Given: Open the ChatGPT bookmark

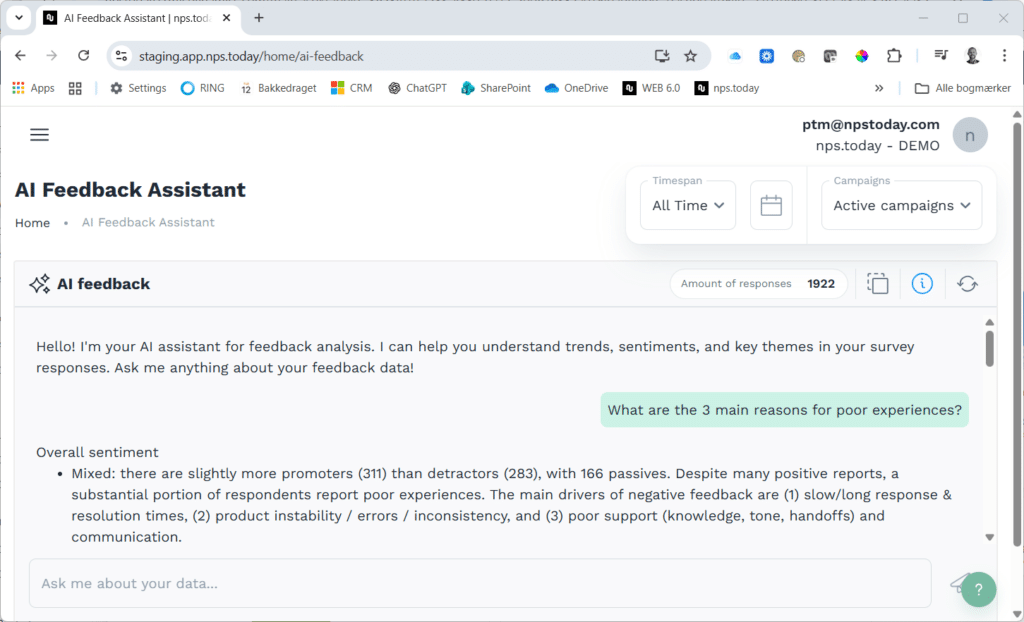Looking at the screenshot, I should click(x=417, y=88).
